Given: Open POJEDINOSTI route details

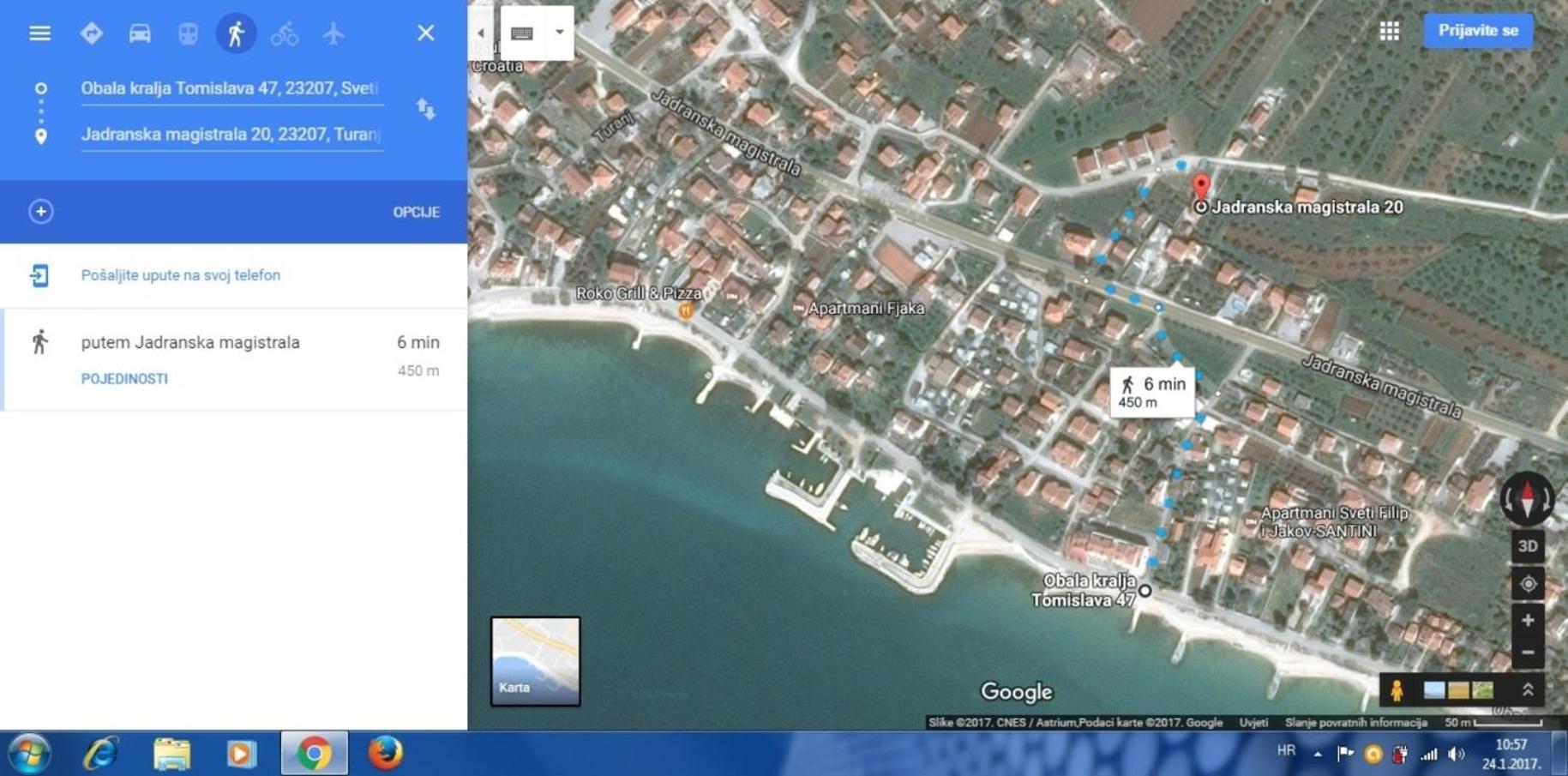Looking at the screenshot, I should [x=124, y=379].
